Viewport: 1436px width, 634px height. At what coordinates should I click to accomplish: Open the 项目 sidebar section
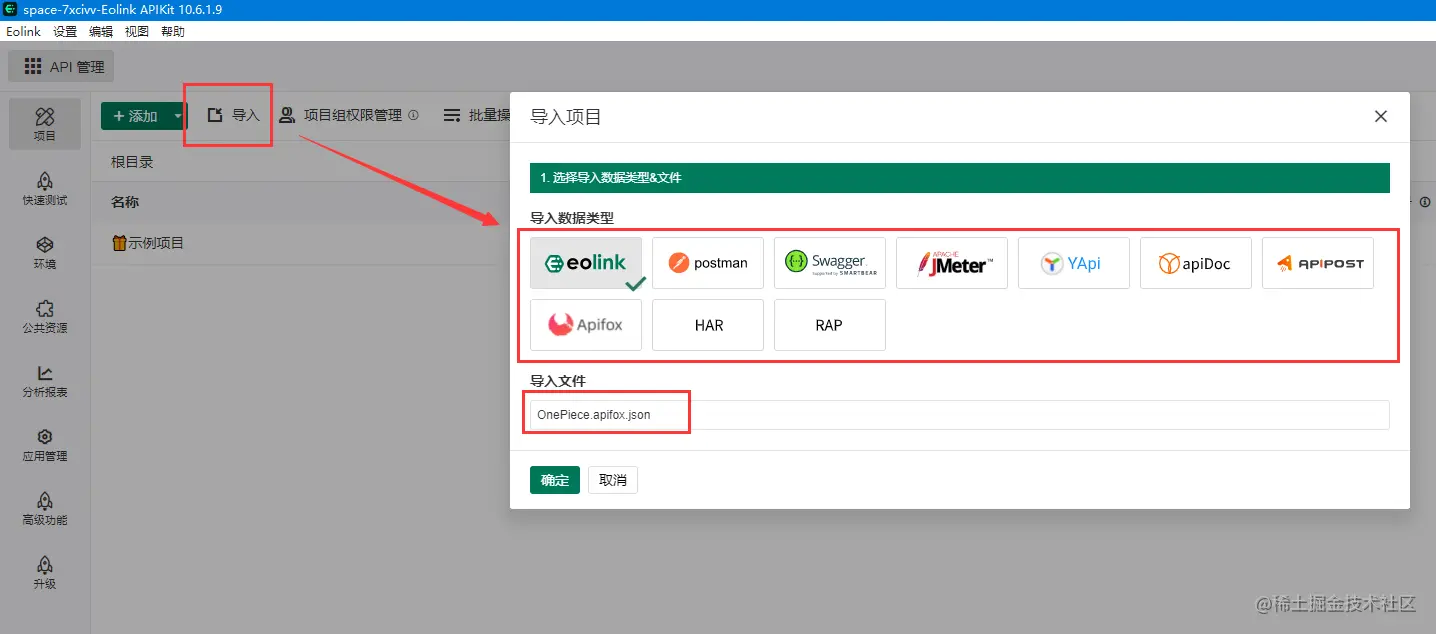(x=45, y=124)
